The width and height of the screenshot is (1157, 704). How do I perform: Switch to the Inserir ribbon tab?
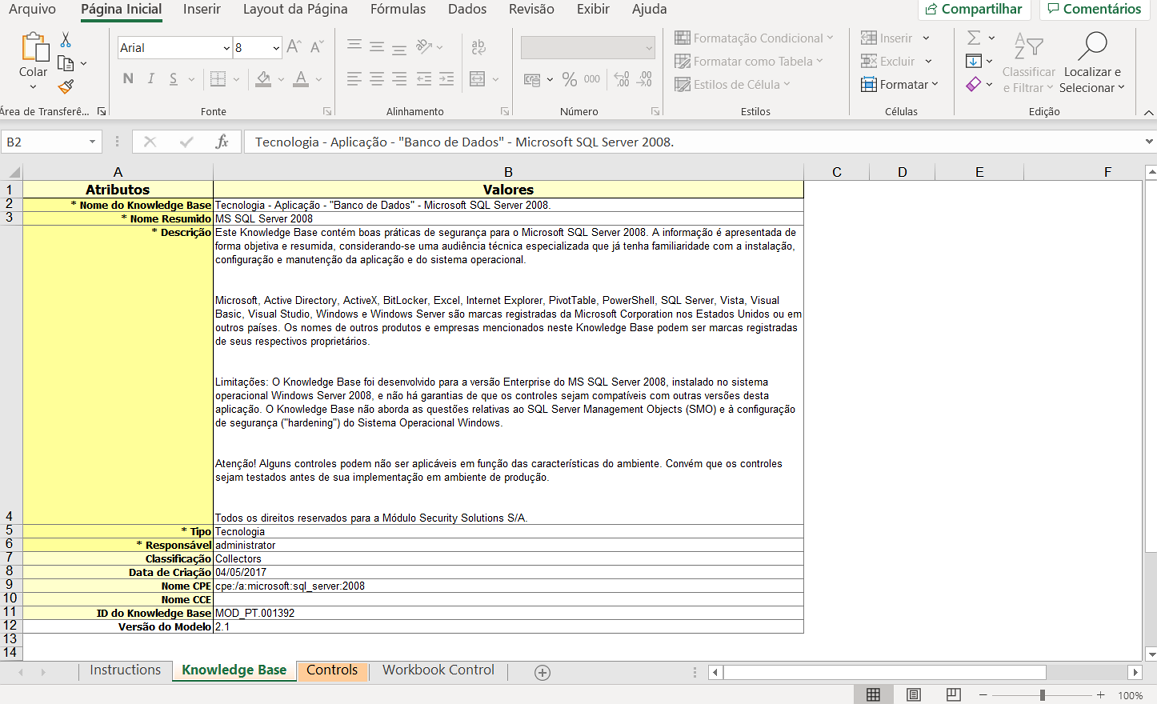click(x=201, y=10)
